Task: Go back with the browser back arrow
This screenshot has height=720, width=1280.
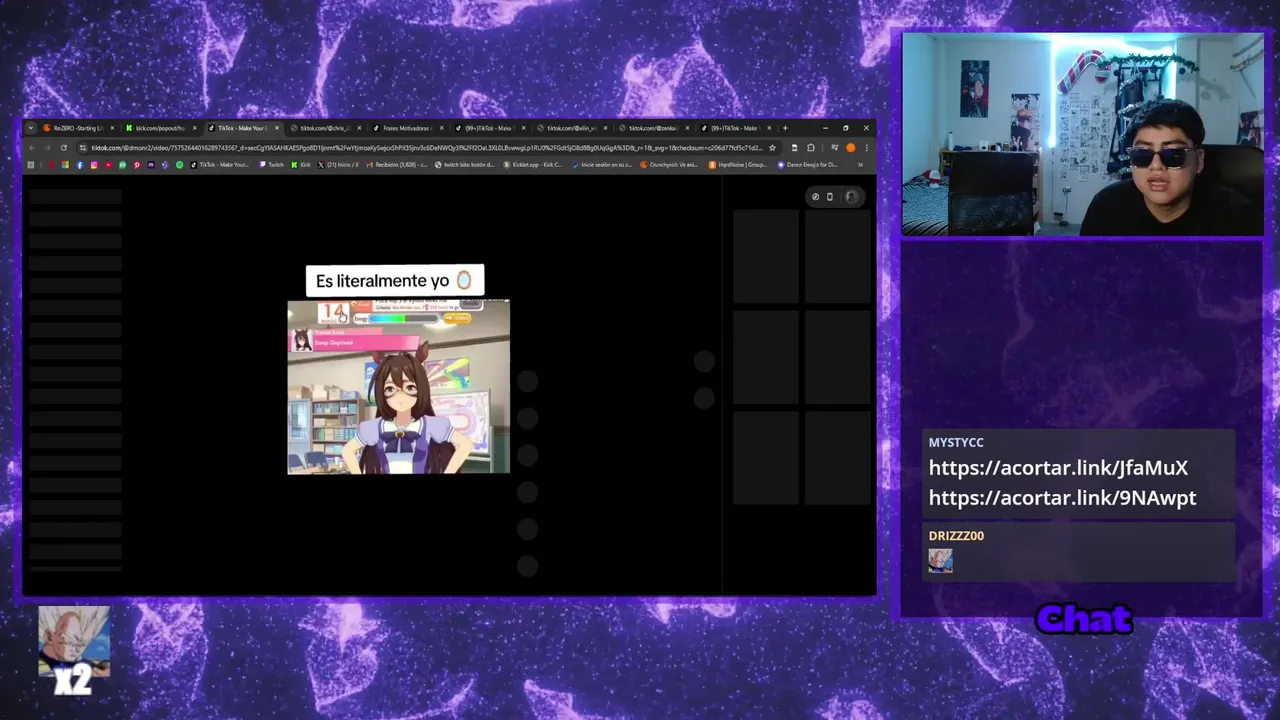Action: pyautogui.click(x=32, y=148)
